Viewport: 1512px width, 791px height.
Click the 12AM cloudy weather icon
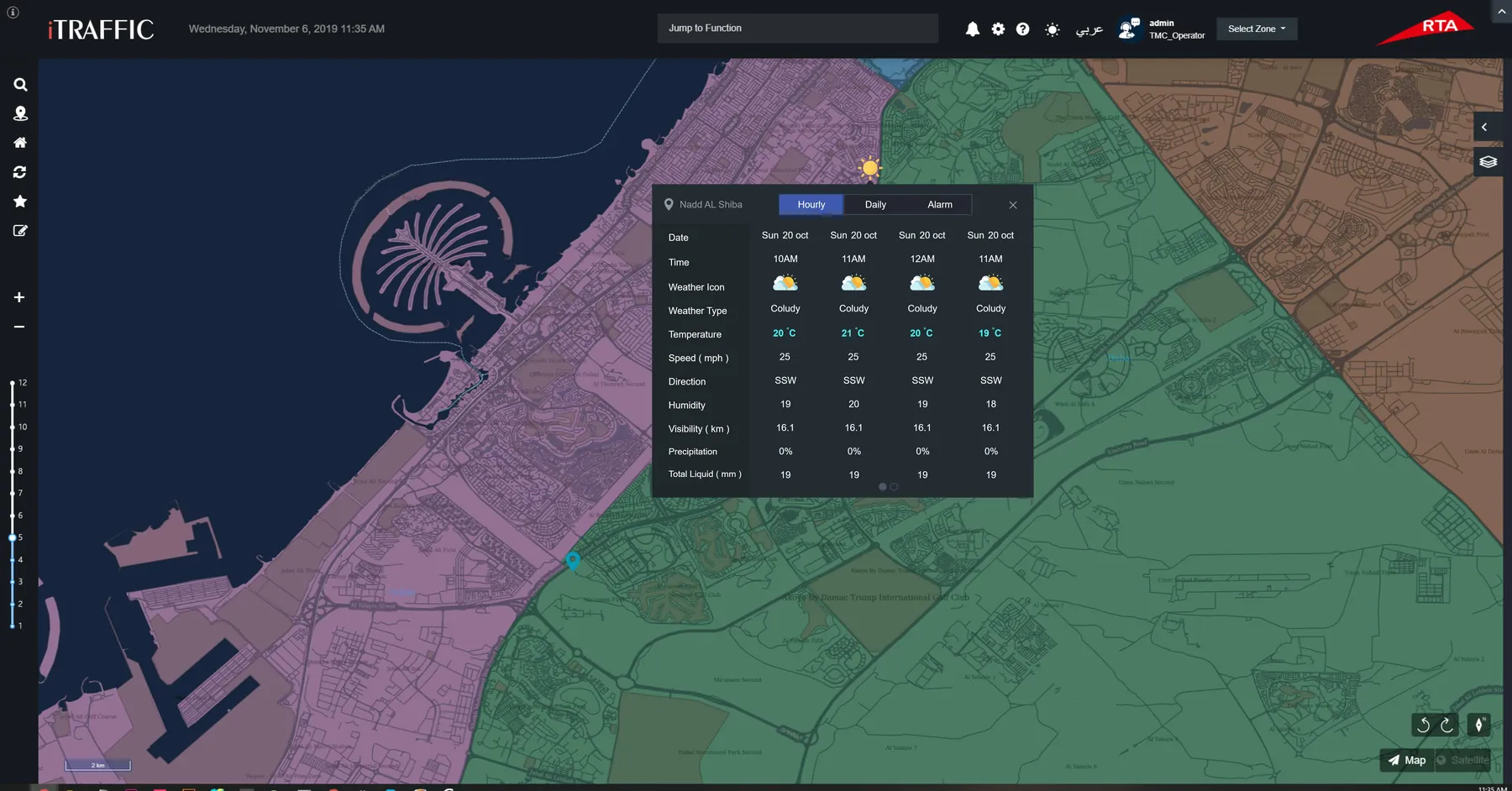(922, 283)
